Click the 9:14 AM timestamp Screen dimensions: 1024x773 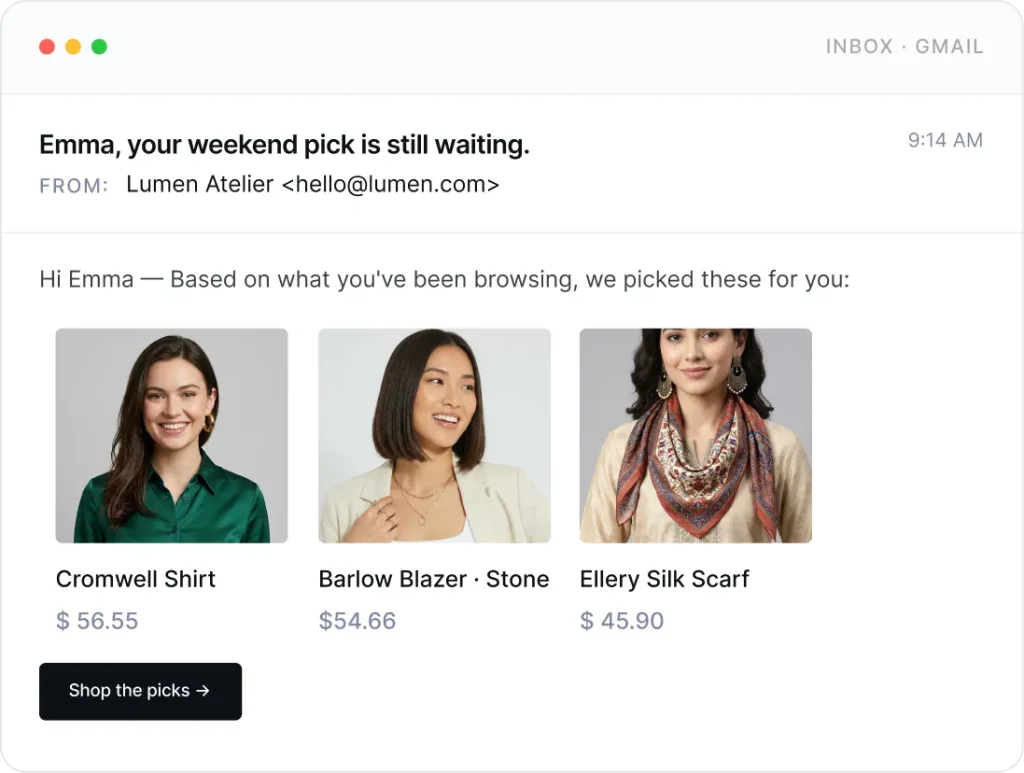coord(945,140)
